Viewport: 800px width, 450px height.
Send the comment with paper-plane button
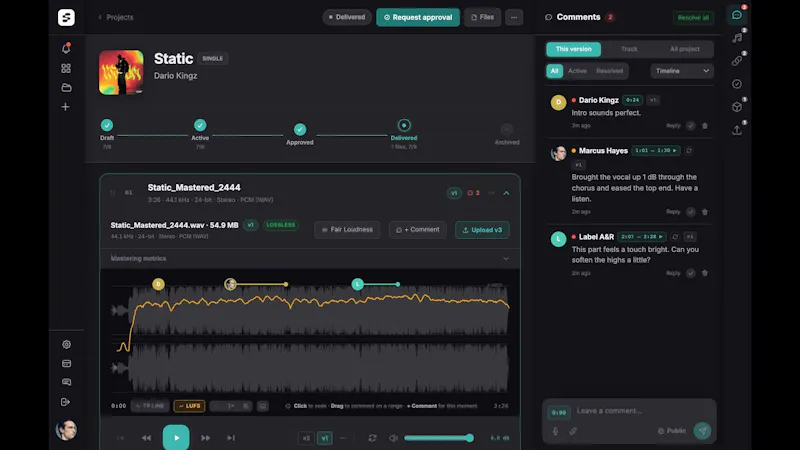tap(703, 431)
